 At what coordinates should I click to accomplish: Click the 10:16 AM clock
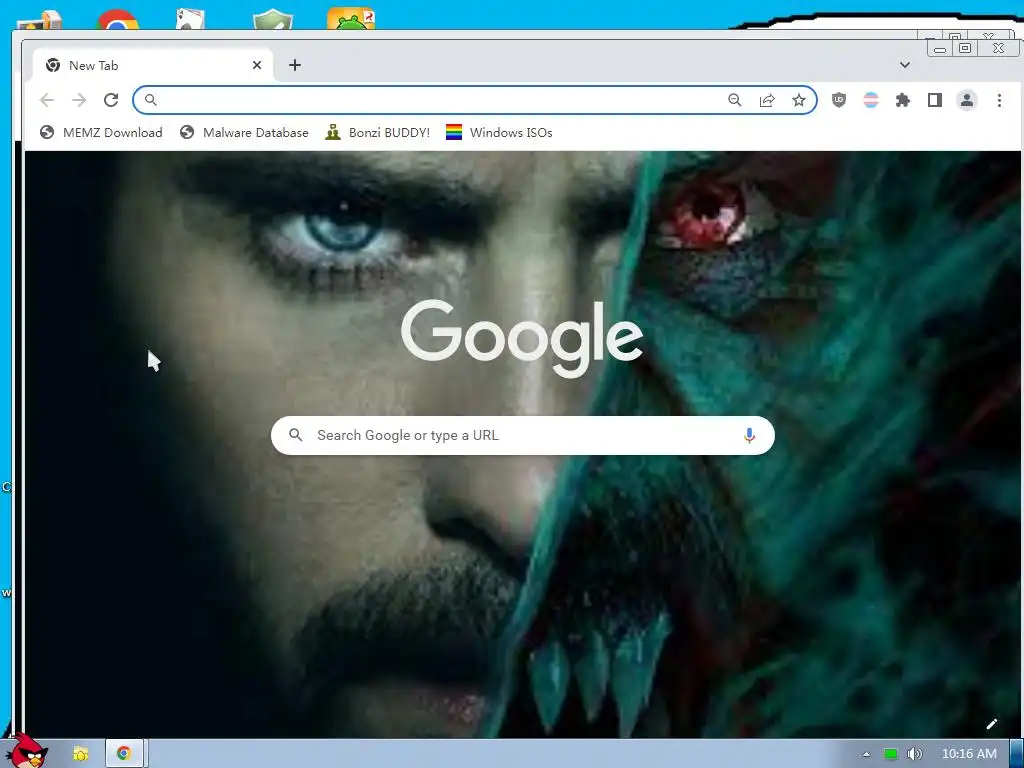pyautogui.click(x=969, y=754)
